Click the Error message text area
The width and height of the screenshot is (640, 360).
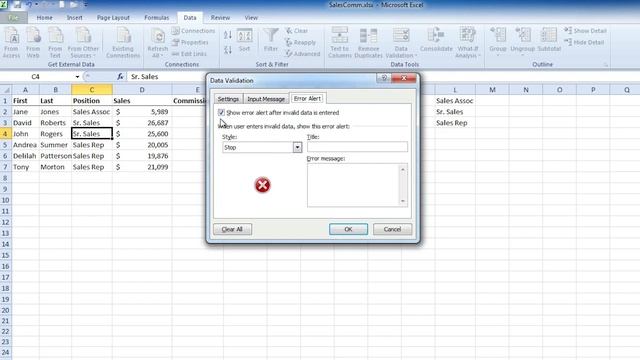353,185
